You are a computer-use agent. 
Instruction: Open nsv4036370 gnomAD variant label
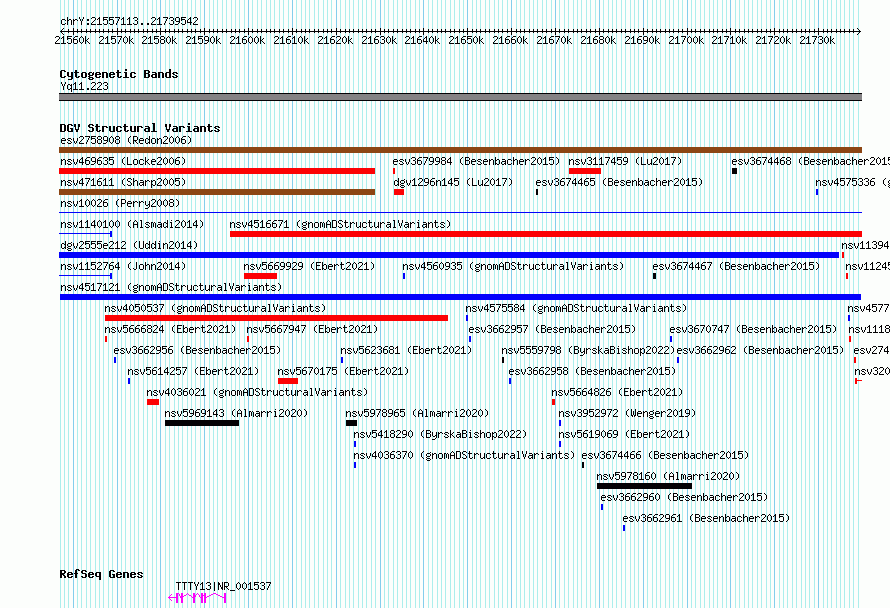pyautogui.click(x=464, y=455)
